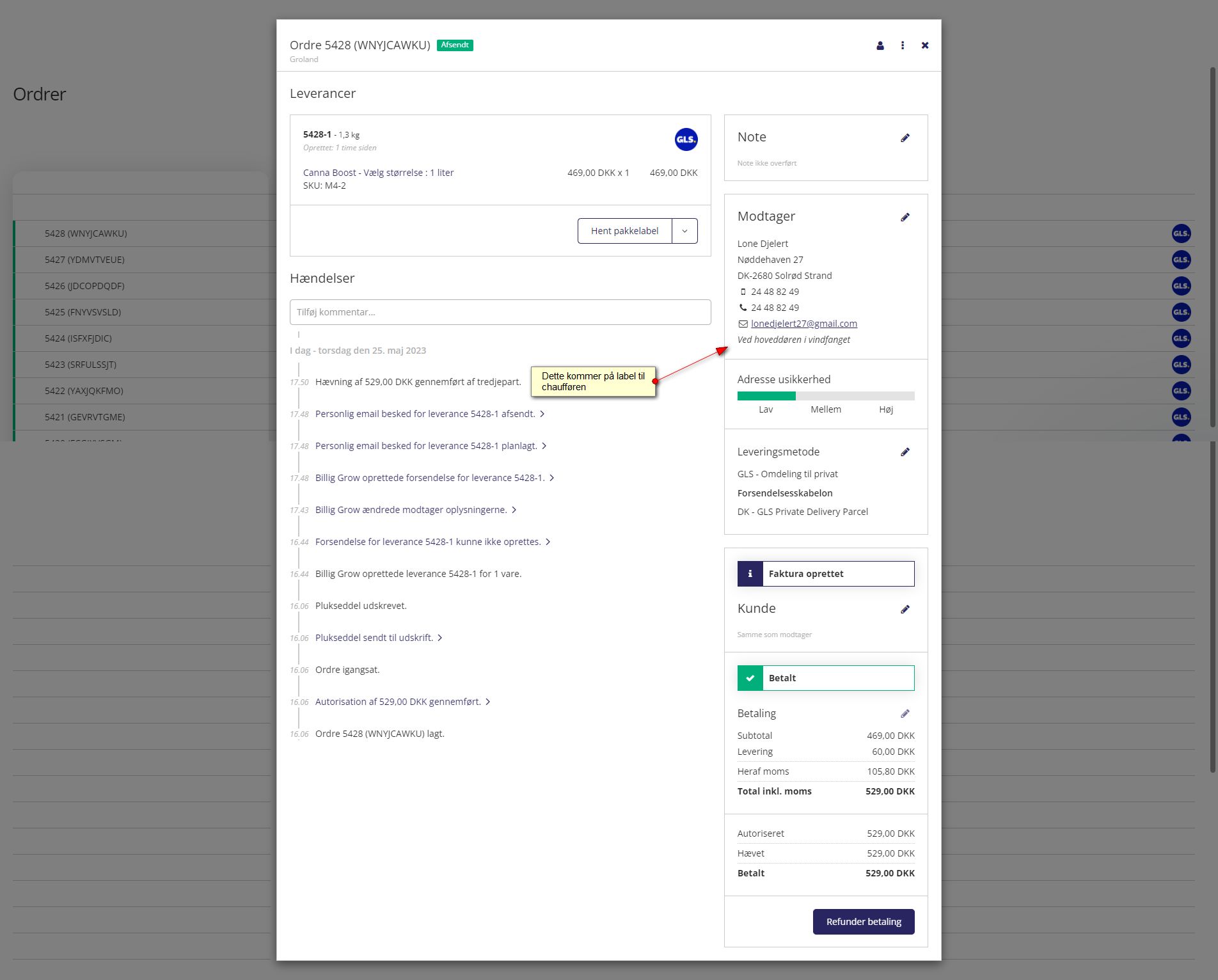Open the Hent pakkelabel dropdown arrow
Screen dimensions: 1218x980
[684, 231]
